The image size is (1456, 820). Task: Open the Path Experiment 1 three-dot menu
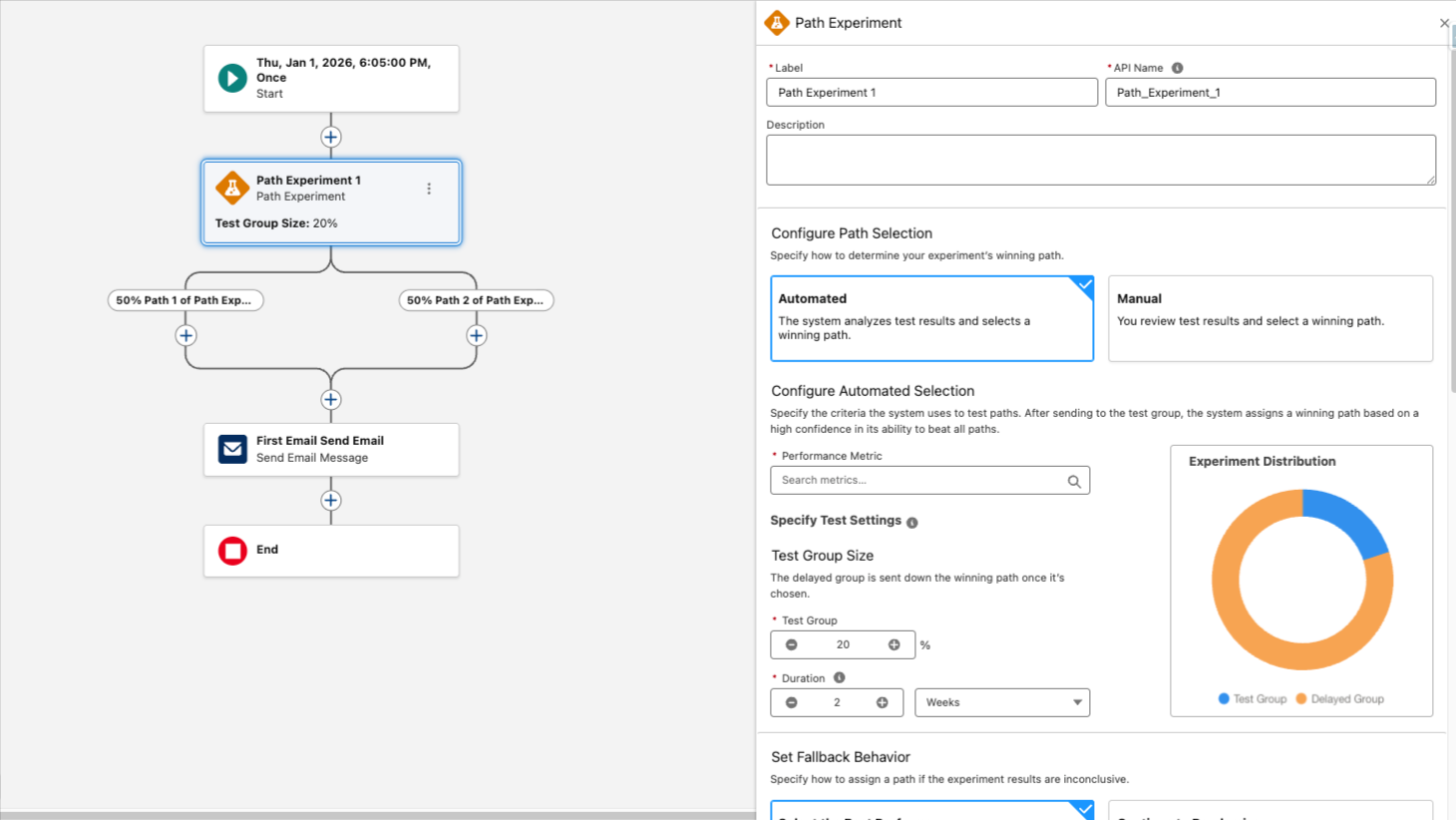click(x=429, y=189)
